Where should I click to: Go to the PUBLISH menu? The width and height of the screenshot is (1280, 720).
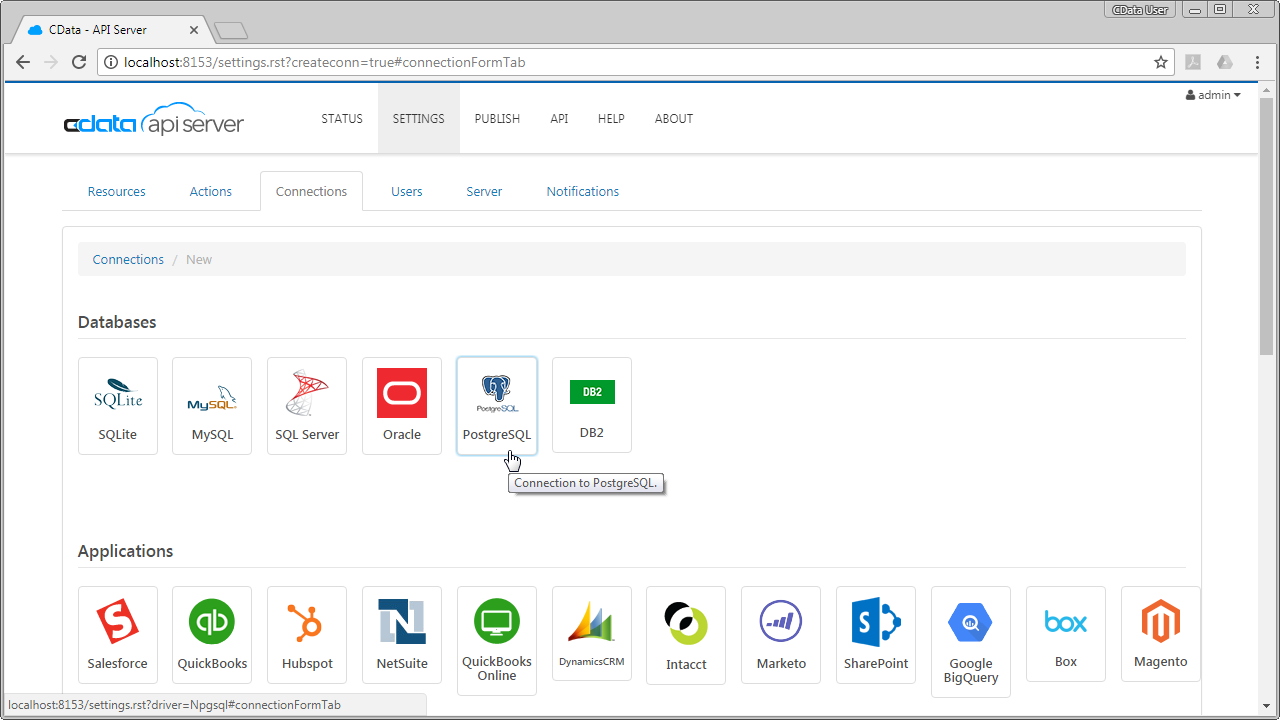click(497, 118)
